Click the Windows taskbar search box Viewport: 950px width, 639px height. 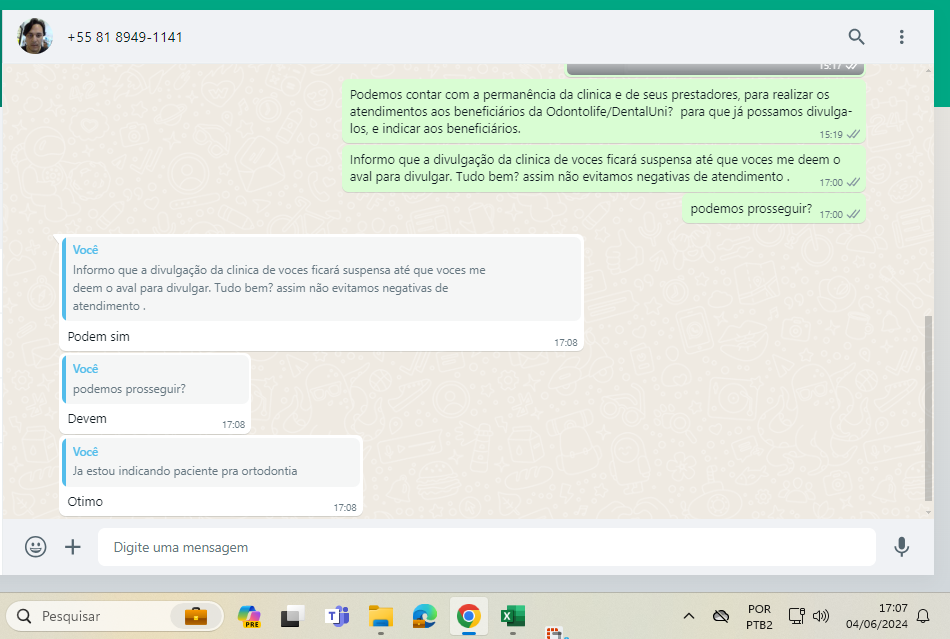click(115, 616)
